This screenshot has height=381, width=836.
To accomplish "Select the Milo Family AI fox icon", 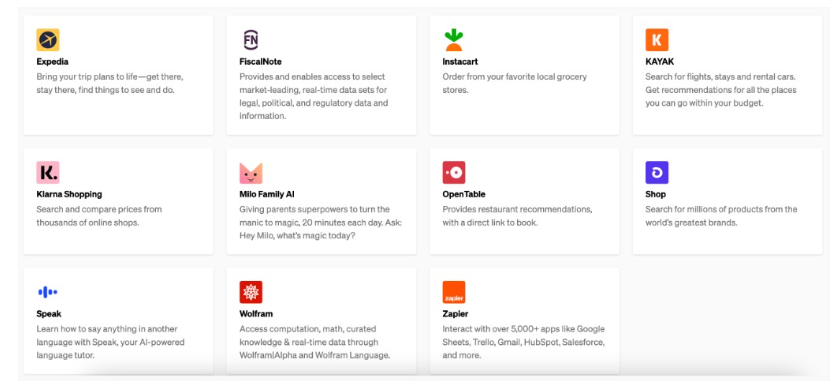I will (251, 173).
